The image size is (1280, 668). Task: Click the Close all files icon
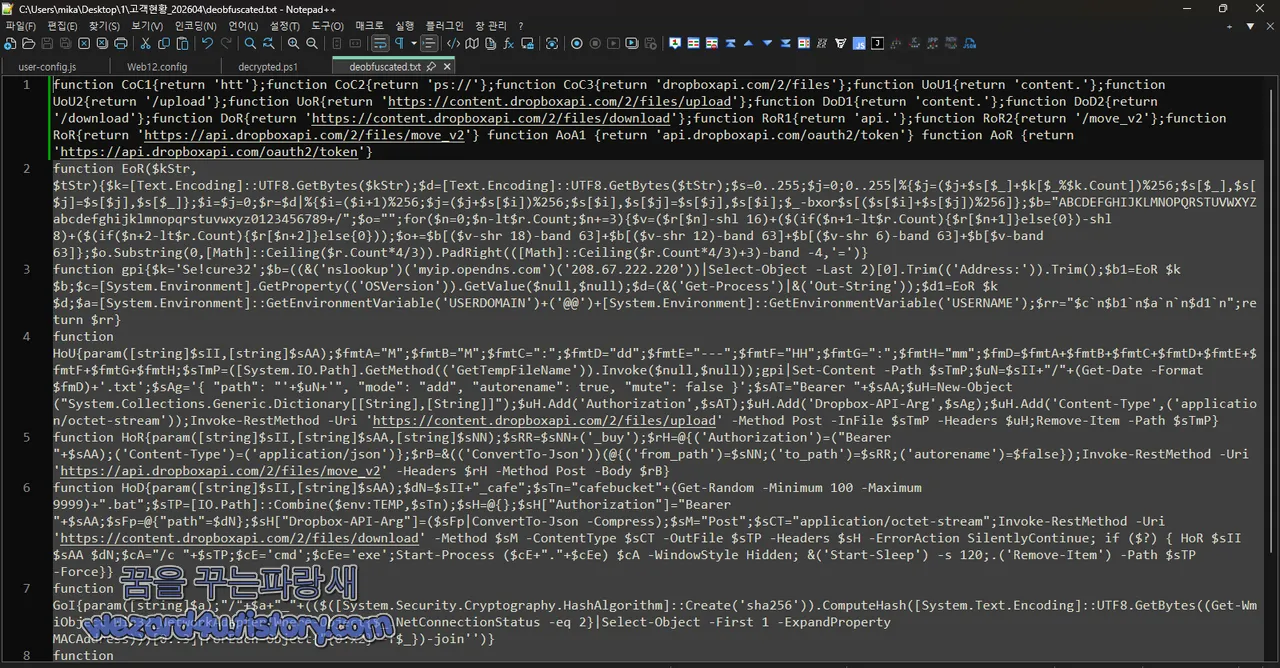pyautogui.click(x=102, y=44)
